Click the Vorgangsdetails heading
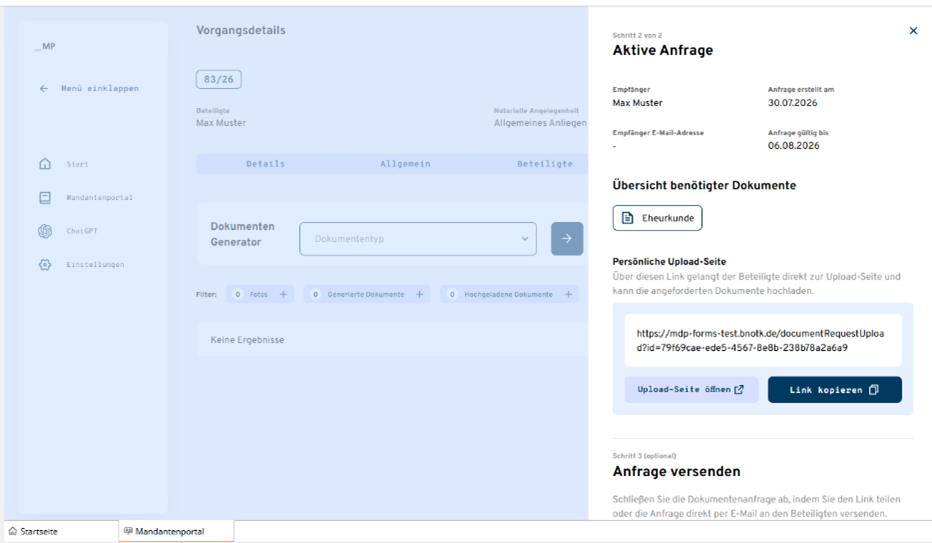The height and width of the screenshot is (543, 932). pos(241,30)
